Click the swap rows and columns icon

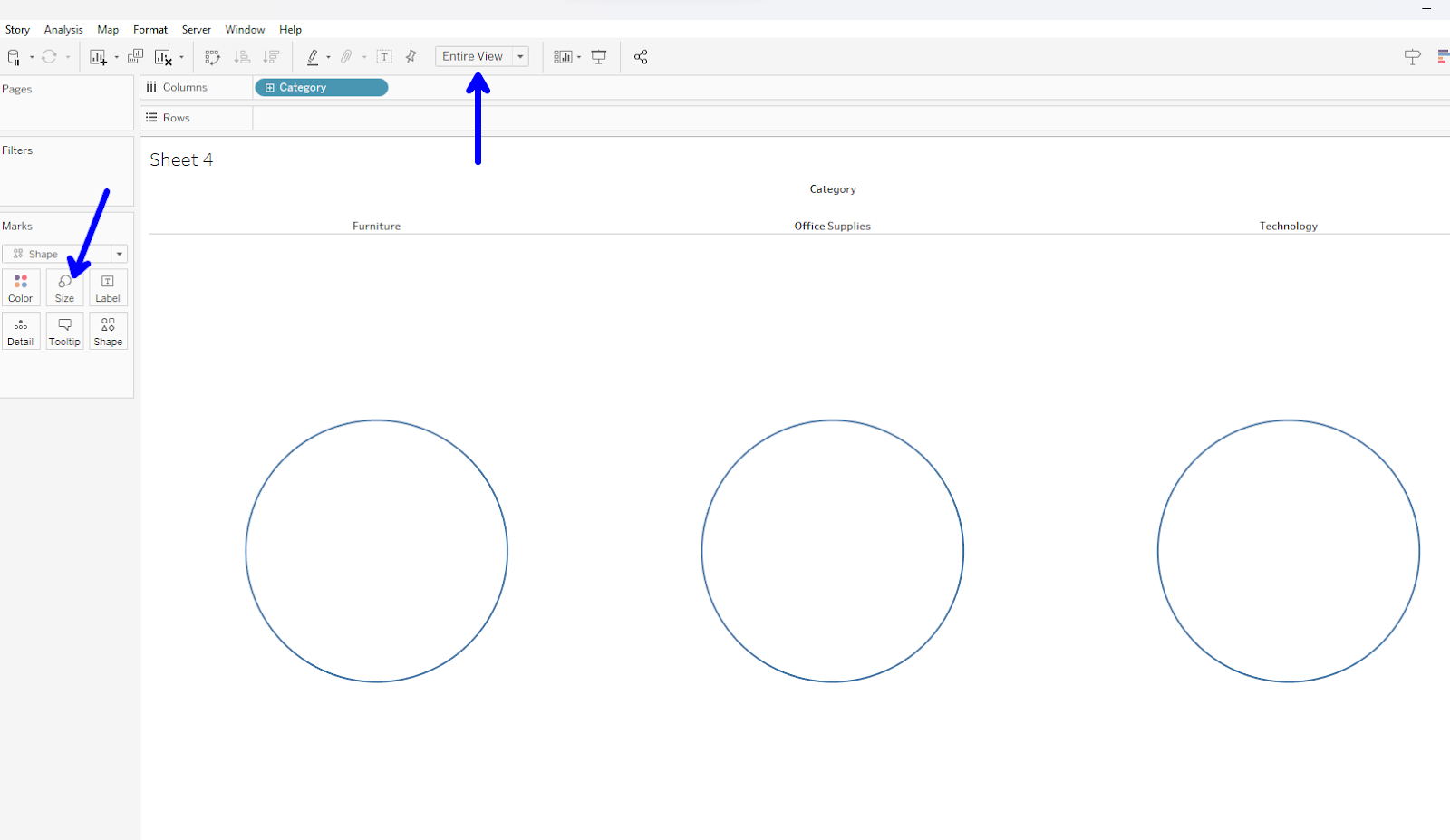click(x=213, y=57)
